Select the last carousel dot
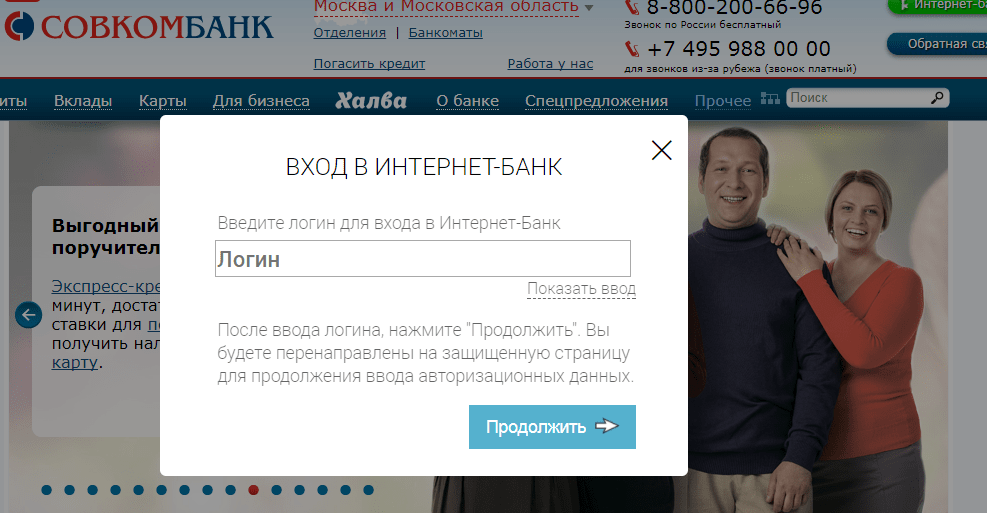The width and height of the screenshot is (987, 513). [368, 490]
